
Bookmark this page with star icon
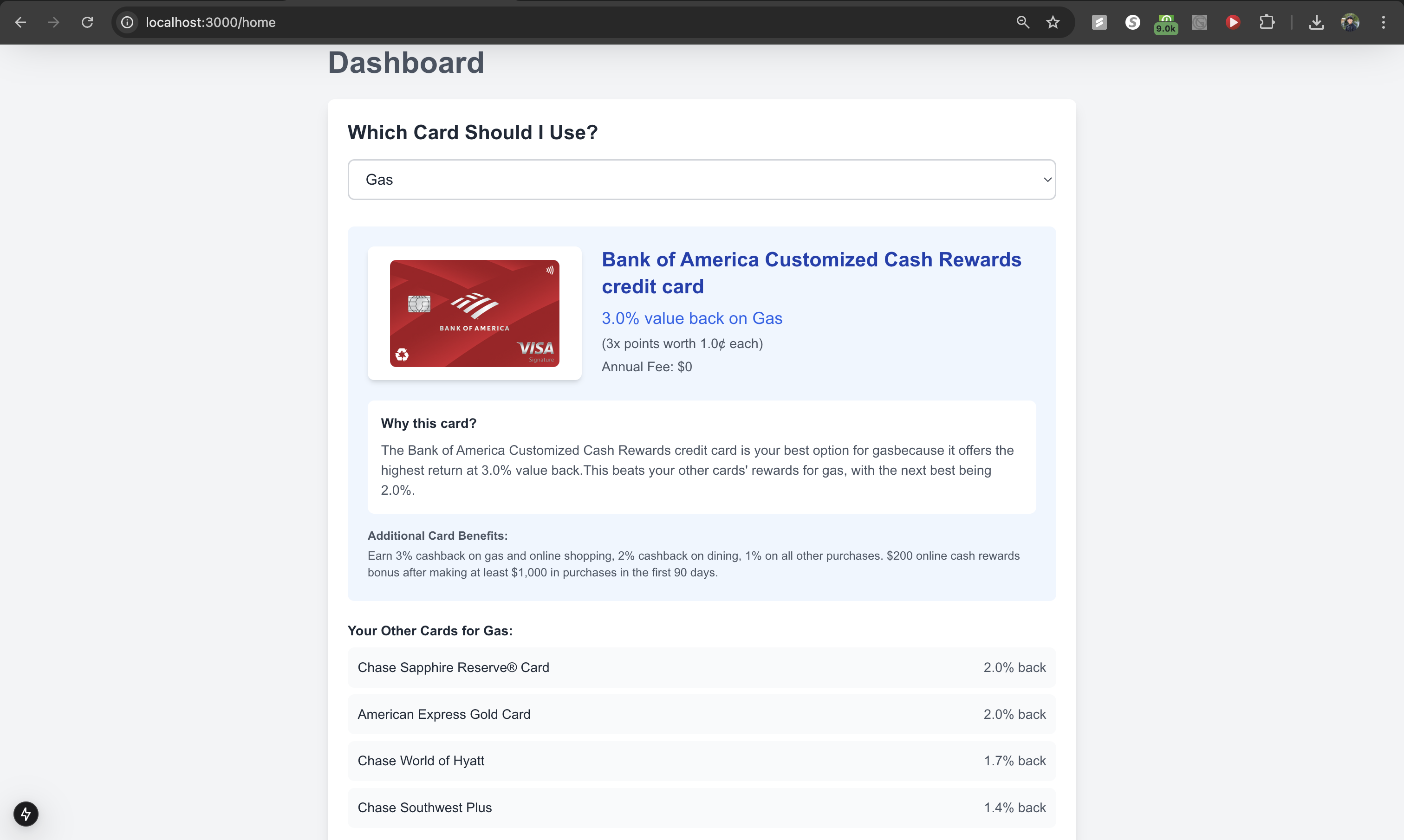(1053, 22)
